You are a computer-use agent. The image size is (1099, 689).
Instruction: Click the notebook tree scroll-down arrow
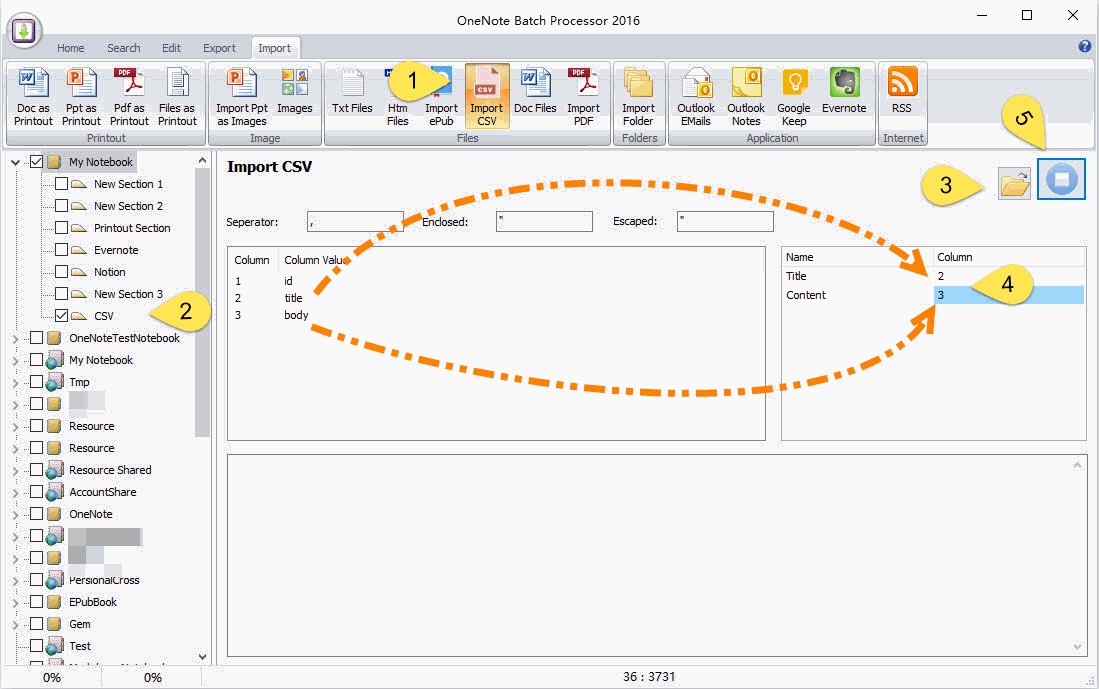click(203, 657)
